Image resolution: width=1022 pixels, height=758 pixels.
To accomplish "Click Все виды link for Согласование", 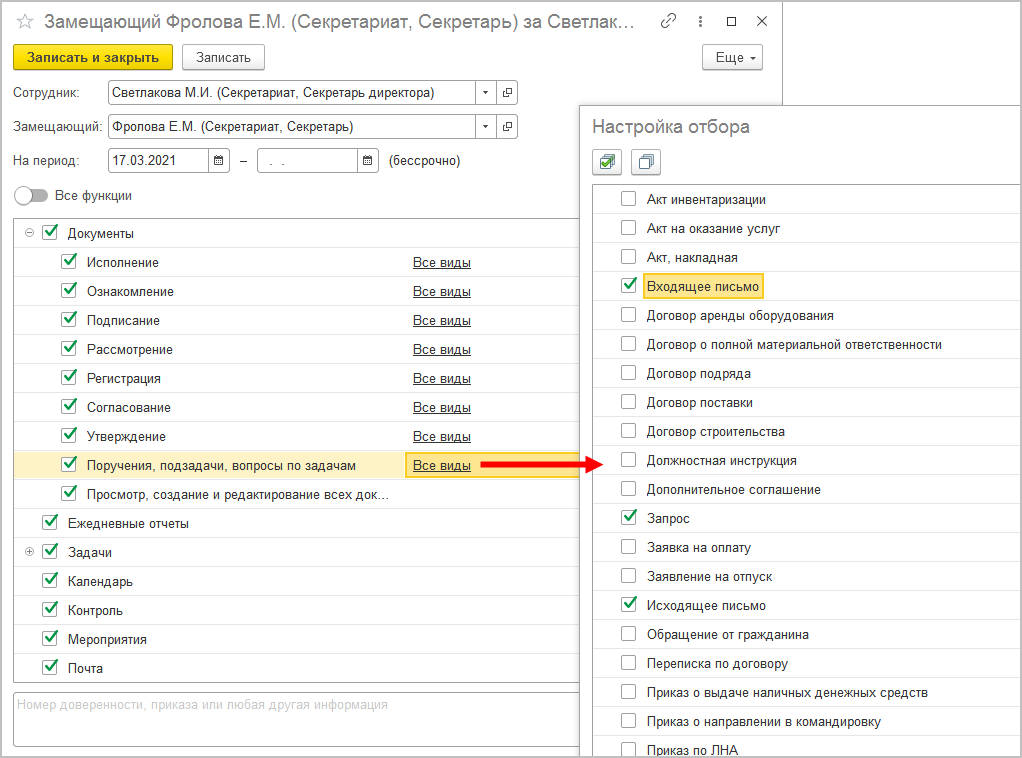I will coord(441,408).
